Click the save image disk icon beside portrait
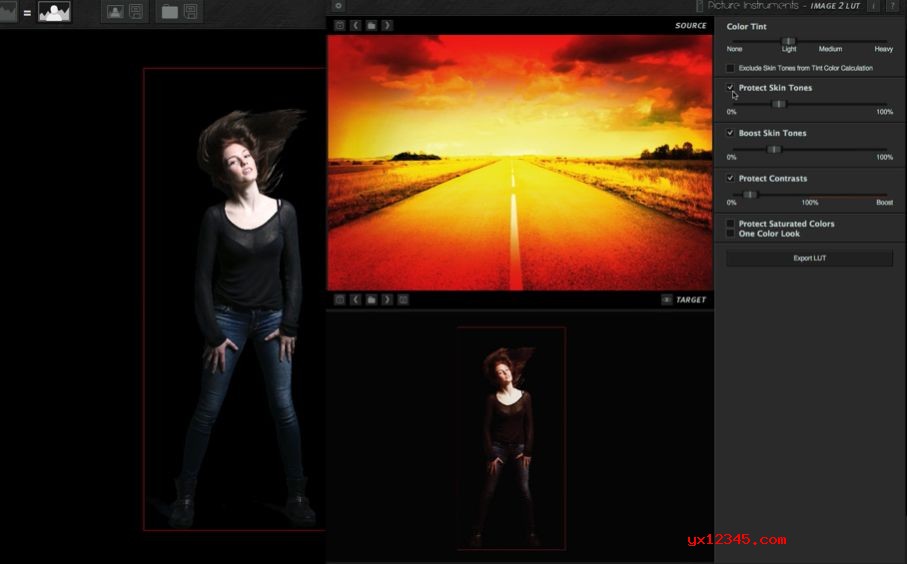 point(136,12)
